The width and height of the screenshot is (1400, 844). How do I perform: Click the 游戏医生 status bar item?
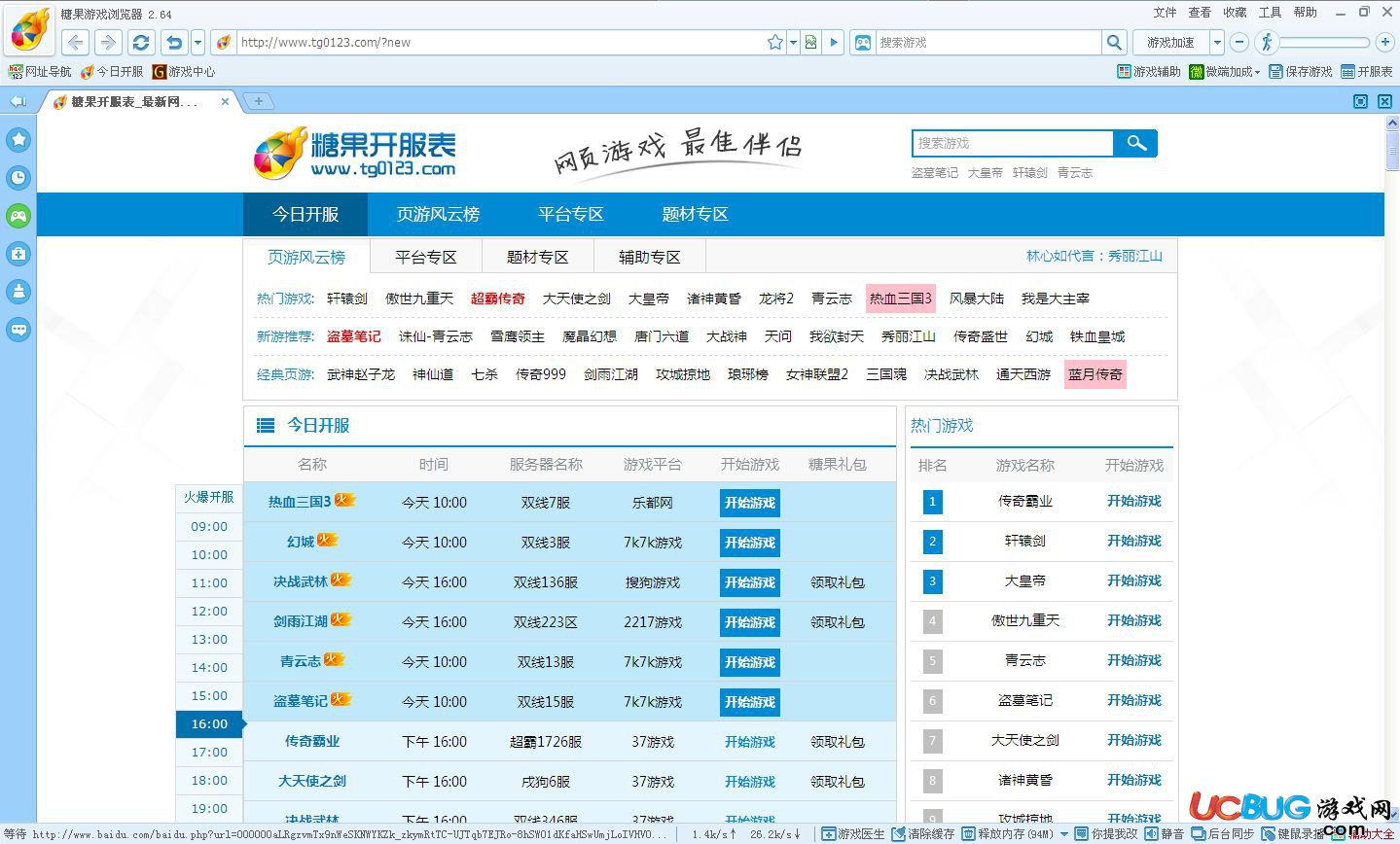853,833
